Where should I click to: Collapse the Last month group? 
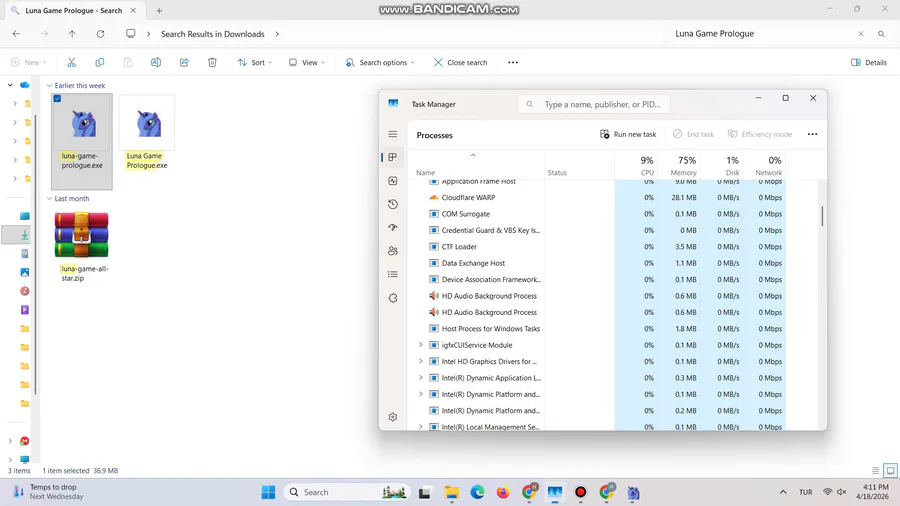click(x=49, y=198)
